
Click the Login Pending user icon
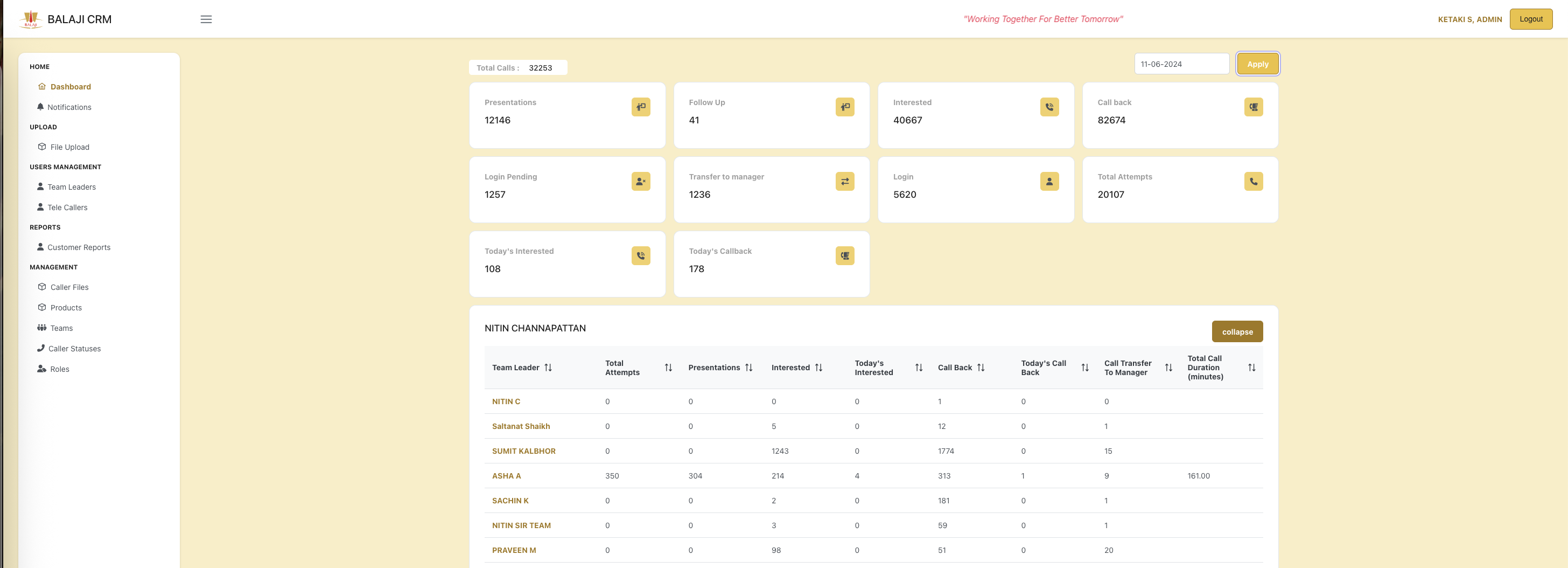click(640, 181)
